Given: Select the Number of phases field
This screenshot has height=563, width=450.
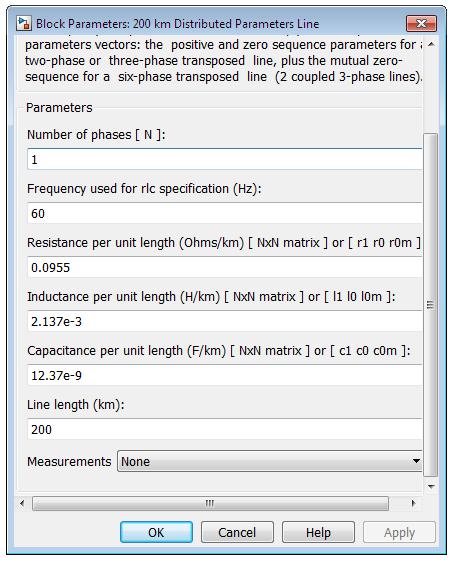Looking at the screenshot, I should click(225, 159).
